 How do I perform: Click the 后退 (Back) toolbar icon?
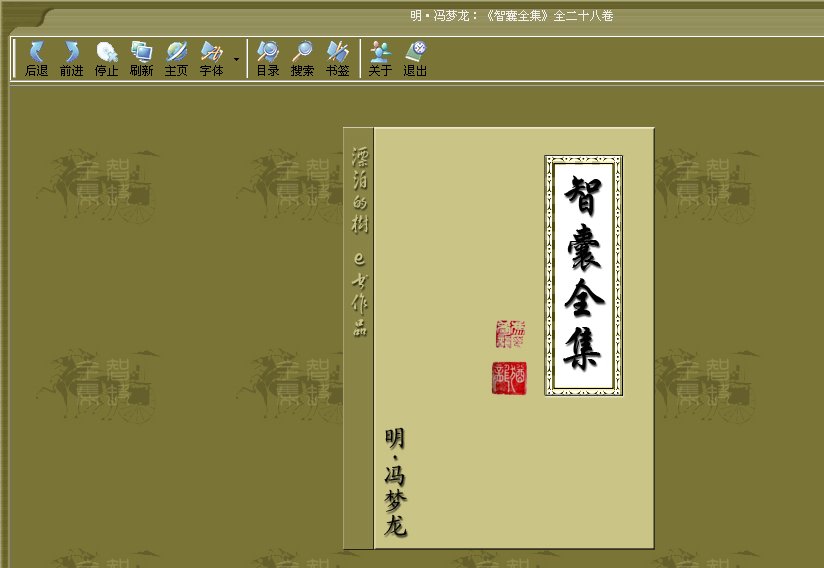click(x=37, y=59)
